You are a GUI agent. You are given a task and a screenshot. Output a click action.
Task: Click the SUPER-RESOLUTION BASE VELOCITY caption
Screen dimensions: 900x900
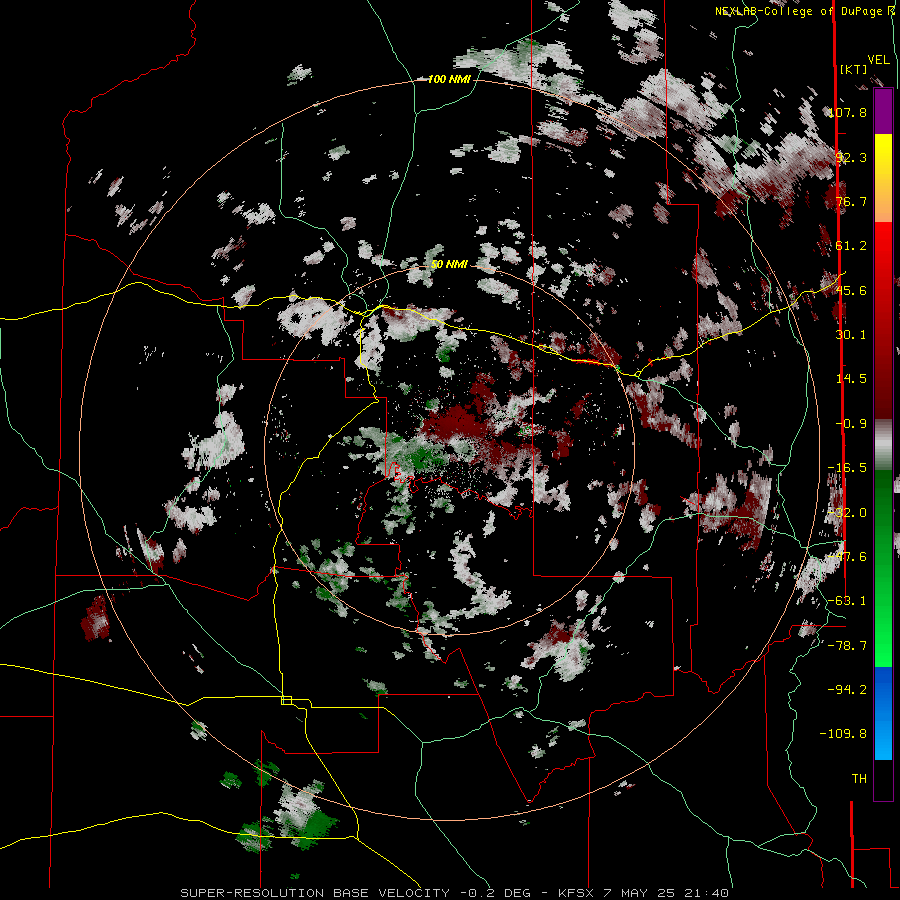tap(315, 893)
